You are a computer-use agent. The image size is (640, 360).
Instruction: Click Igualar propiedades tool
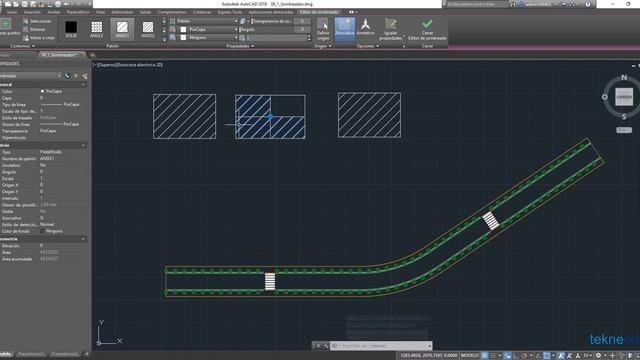[x=391, y=29]
